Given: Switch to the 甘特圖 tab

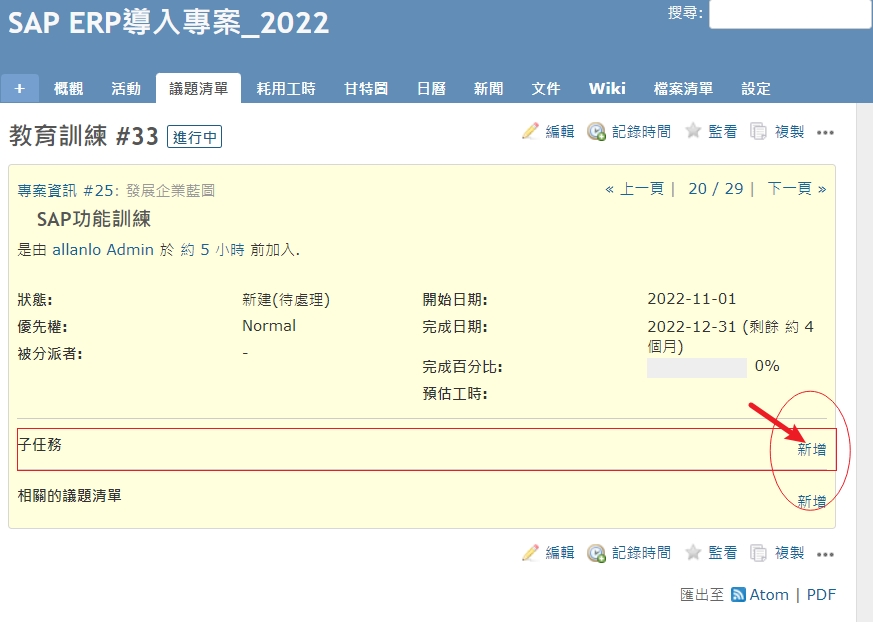Looking at the screenshot, I should pos(365,88).
